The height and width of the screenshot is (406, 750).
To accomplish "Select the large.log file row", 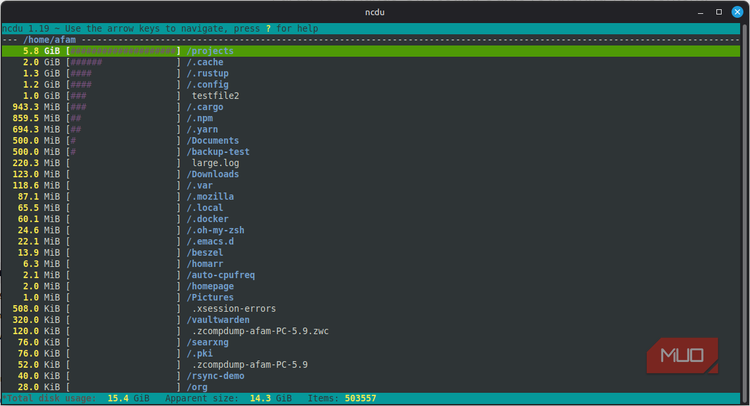I will pos(371,163).
